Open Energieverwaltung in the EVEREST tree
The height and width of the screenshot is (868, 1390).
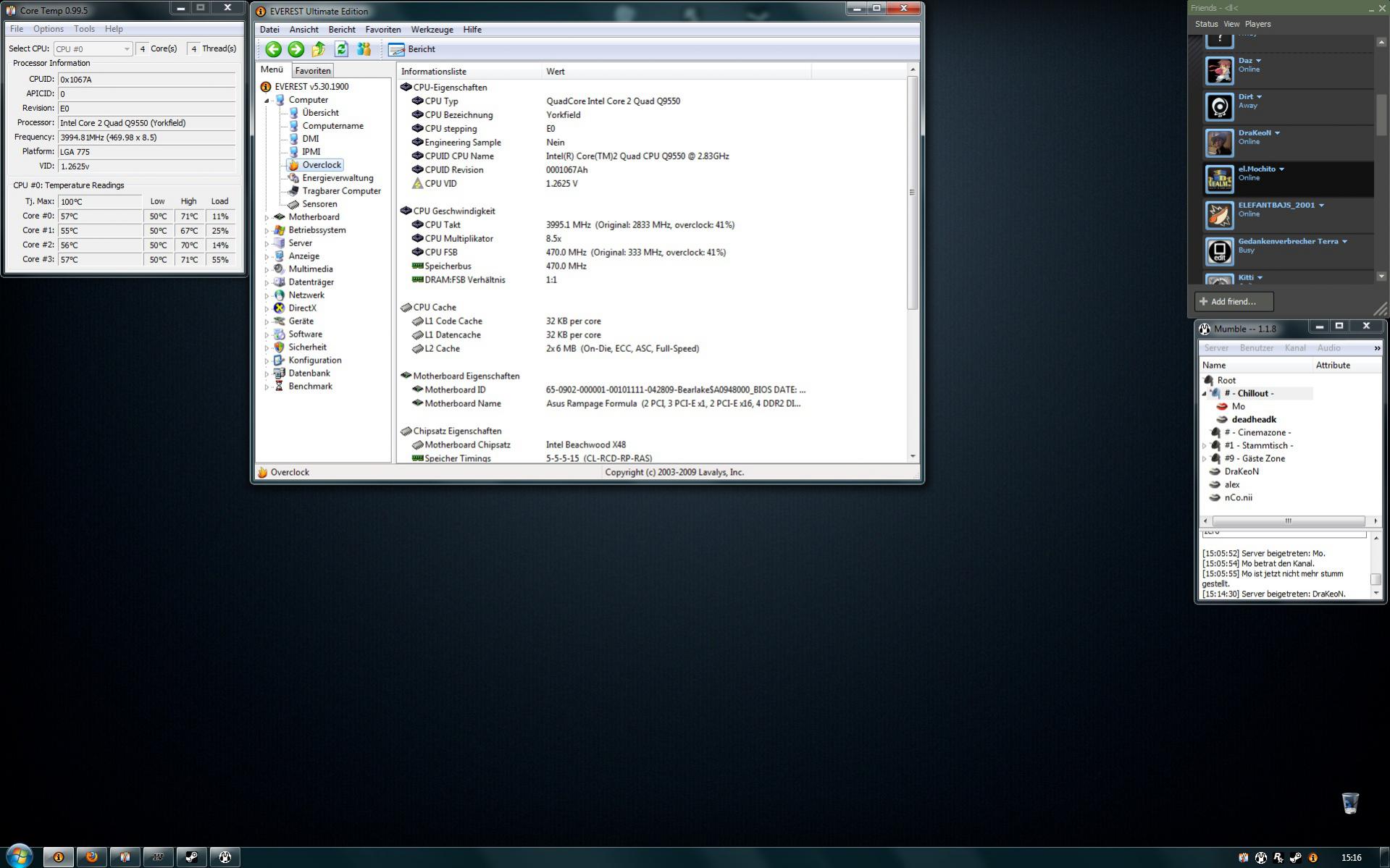[x=338, y=178]
